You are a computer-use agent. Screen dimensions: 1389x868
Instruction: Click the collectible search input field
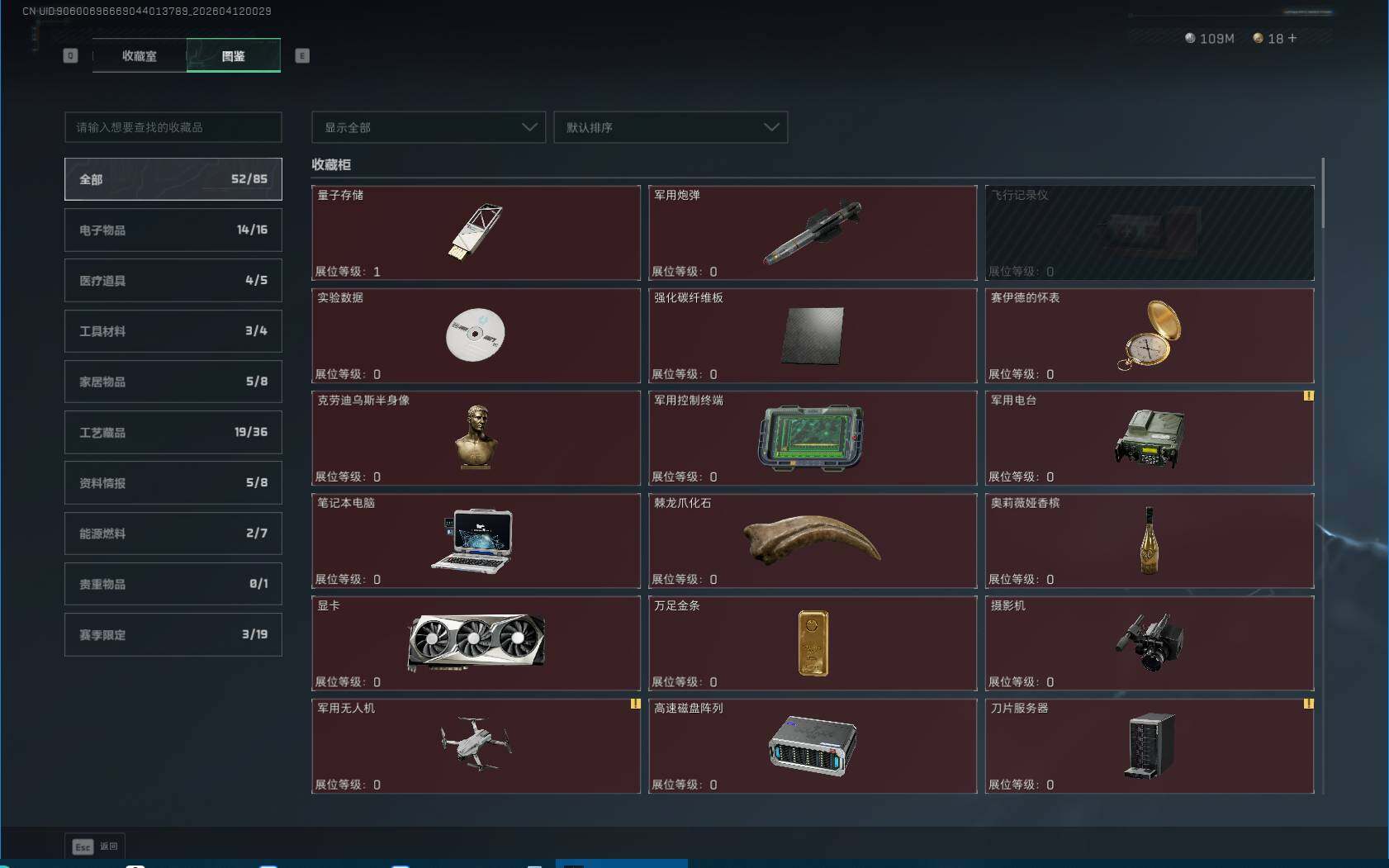click(x=173, y=127)
